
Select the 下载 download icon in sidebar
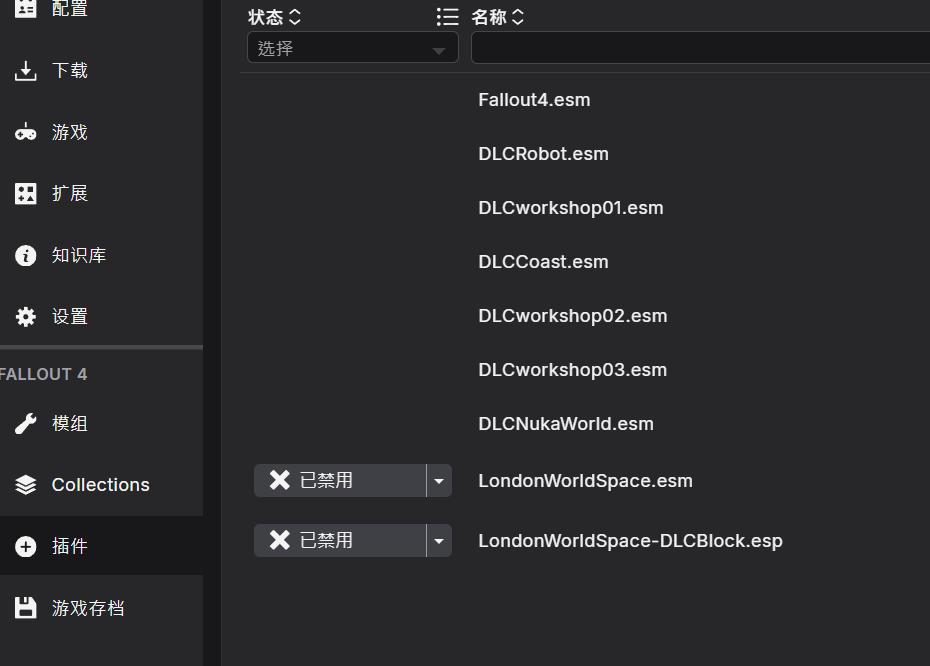pos(25,70)
